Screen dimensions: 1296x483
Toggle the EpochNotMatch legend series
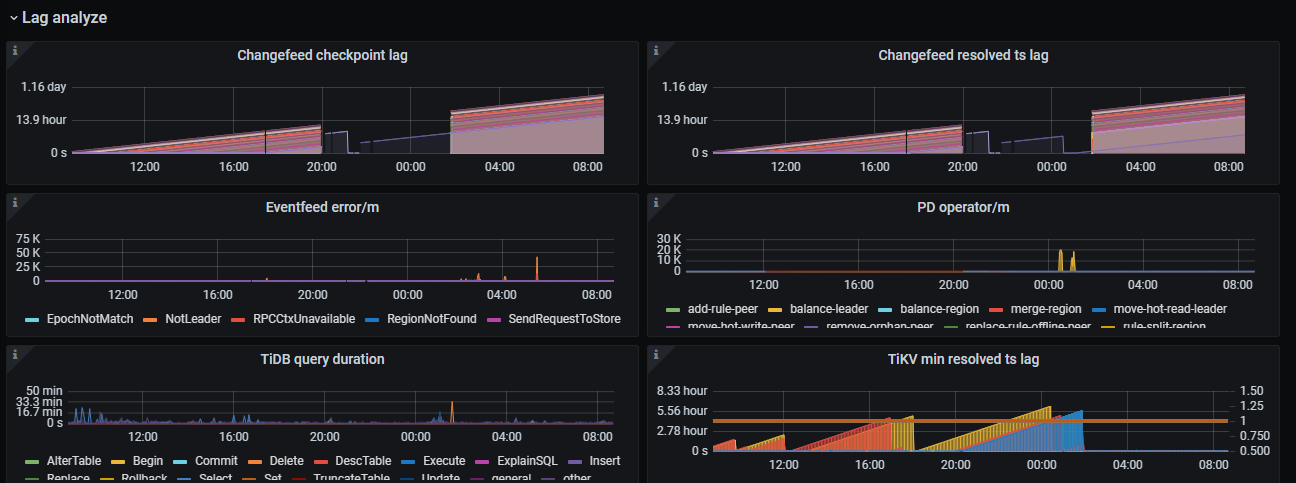82,319
